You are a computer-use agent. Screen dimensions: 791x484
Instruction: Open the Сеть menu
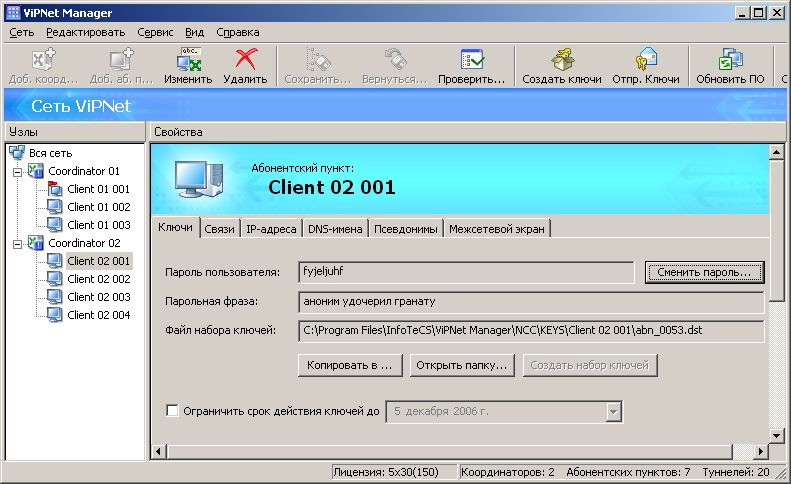click(x=22, y=32)
